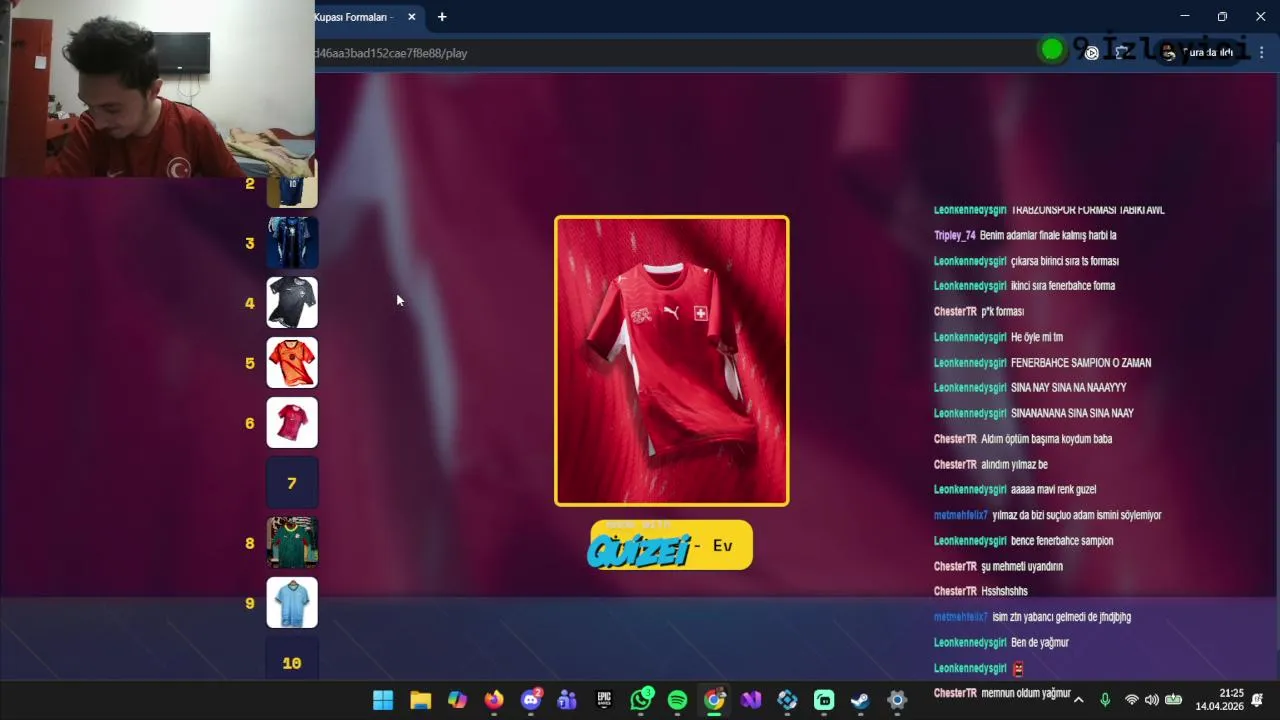Click the address bar URL
The width and height of the screenshot is (1280, 720).
[x=391, y=53]
